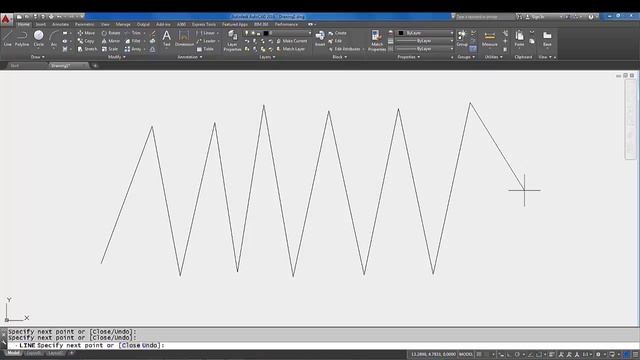Screen dimensions: 640x360
Task: Click the Leader annotation tool
Action: tap(206, 41)
